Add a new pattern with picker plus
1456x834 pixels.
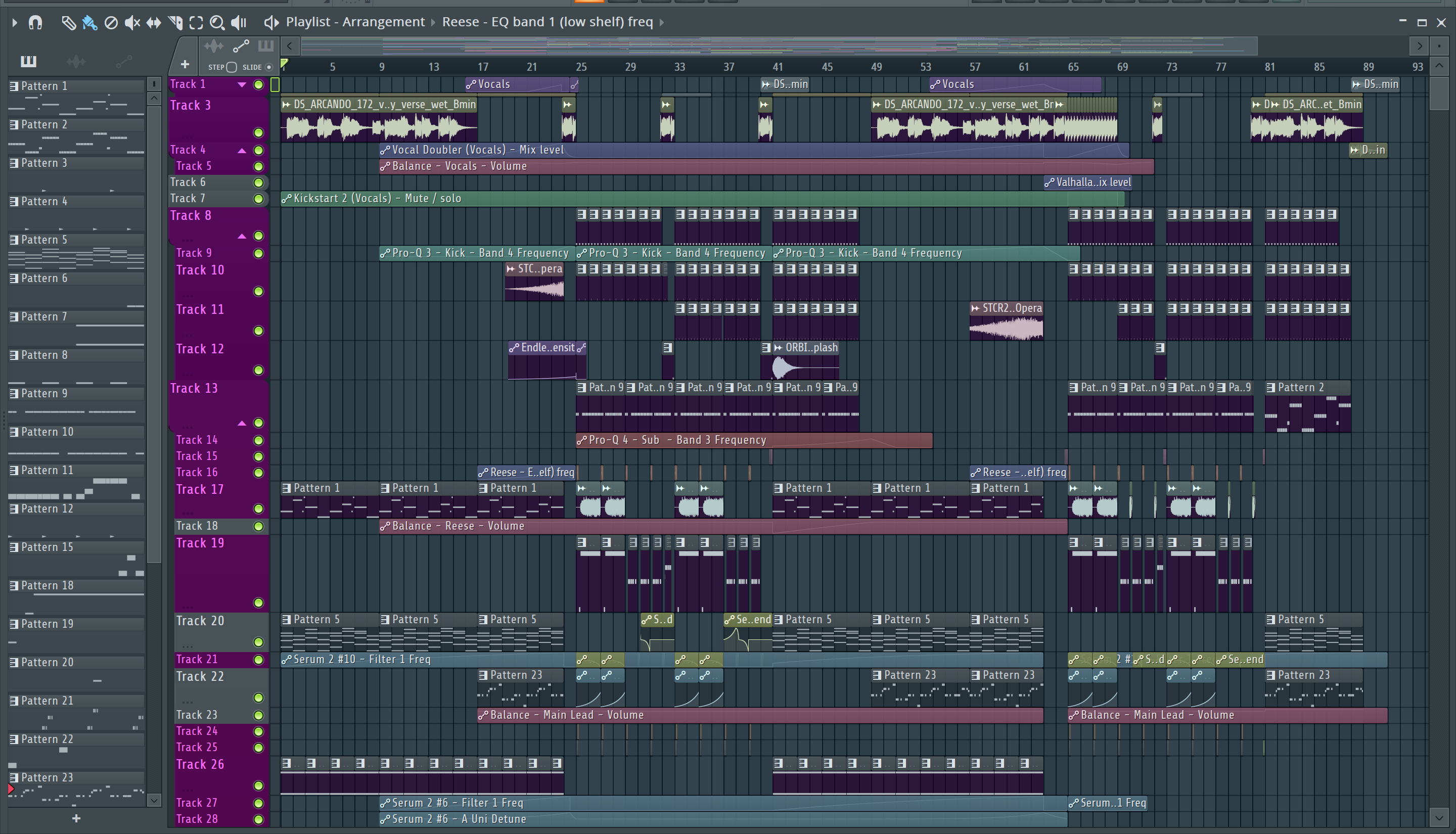pos(76,818)
